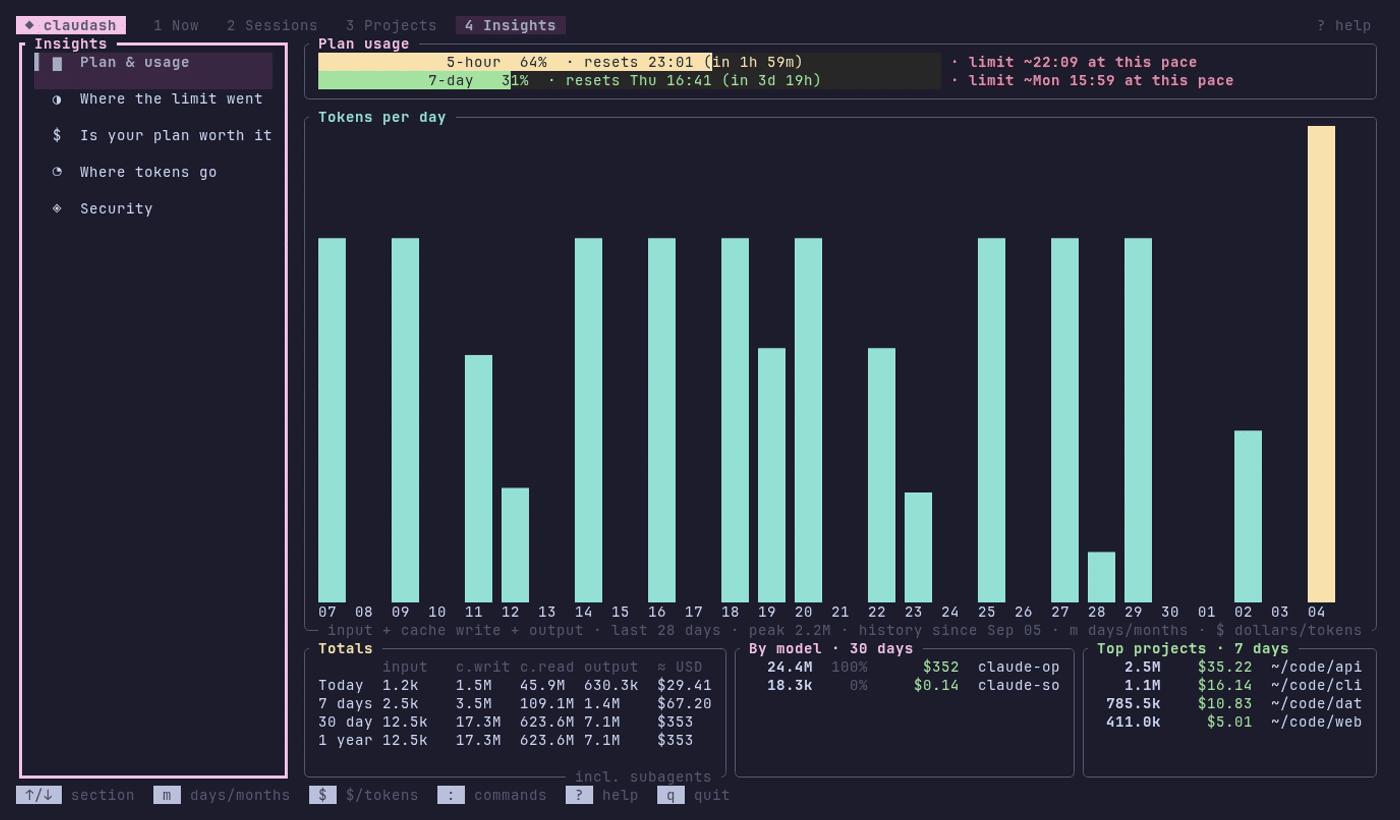The width and height of the screenshot is (1400, 820).
Task: Click the ~/code/cli project row
Action: tap(1229, 685)
